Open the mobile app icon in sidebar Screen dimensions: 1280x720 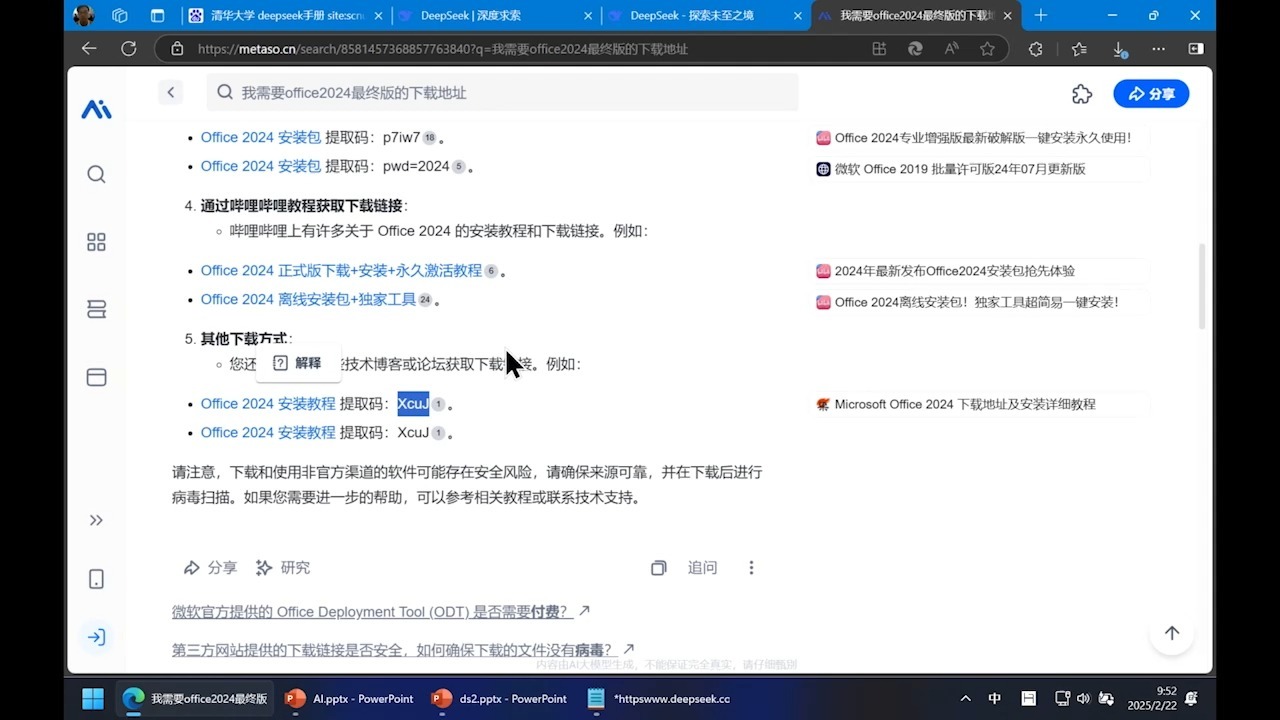(x=96, y=579)
